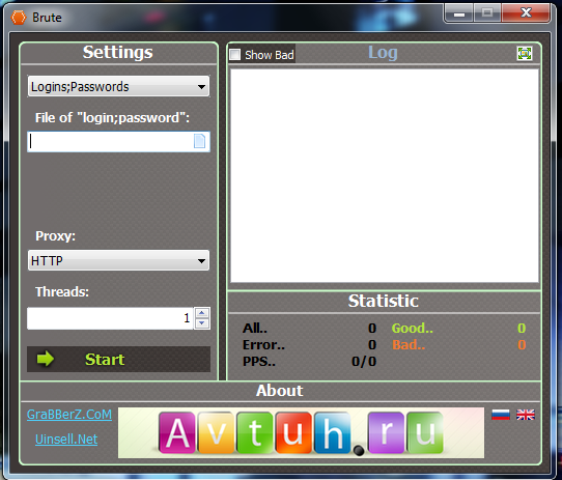Click the Threads: label
The image size is (562, 480).
(62, 291)
